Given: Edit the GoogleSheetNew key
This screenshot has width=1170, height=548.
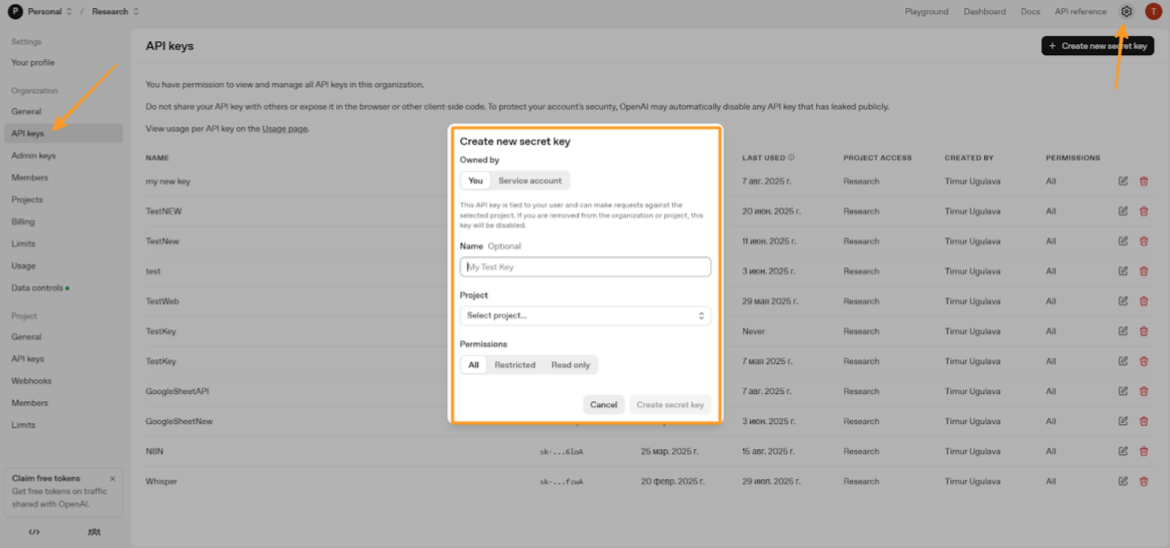Looking at the screenshot, I should pos(1123,421).
